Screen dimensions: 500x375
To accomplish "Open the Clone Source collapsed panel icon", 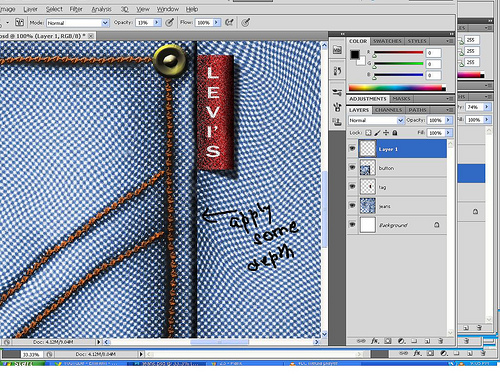I will (x=337, y=122).
